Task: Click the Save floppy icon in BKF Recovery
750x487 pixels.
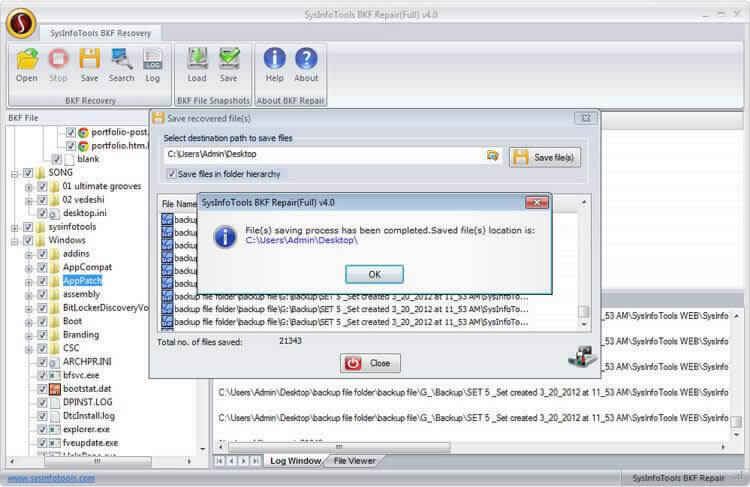Action: (89, 59)
